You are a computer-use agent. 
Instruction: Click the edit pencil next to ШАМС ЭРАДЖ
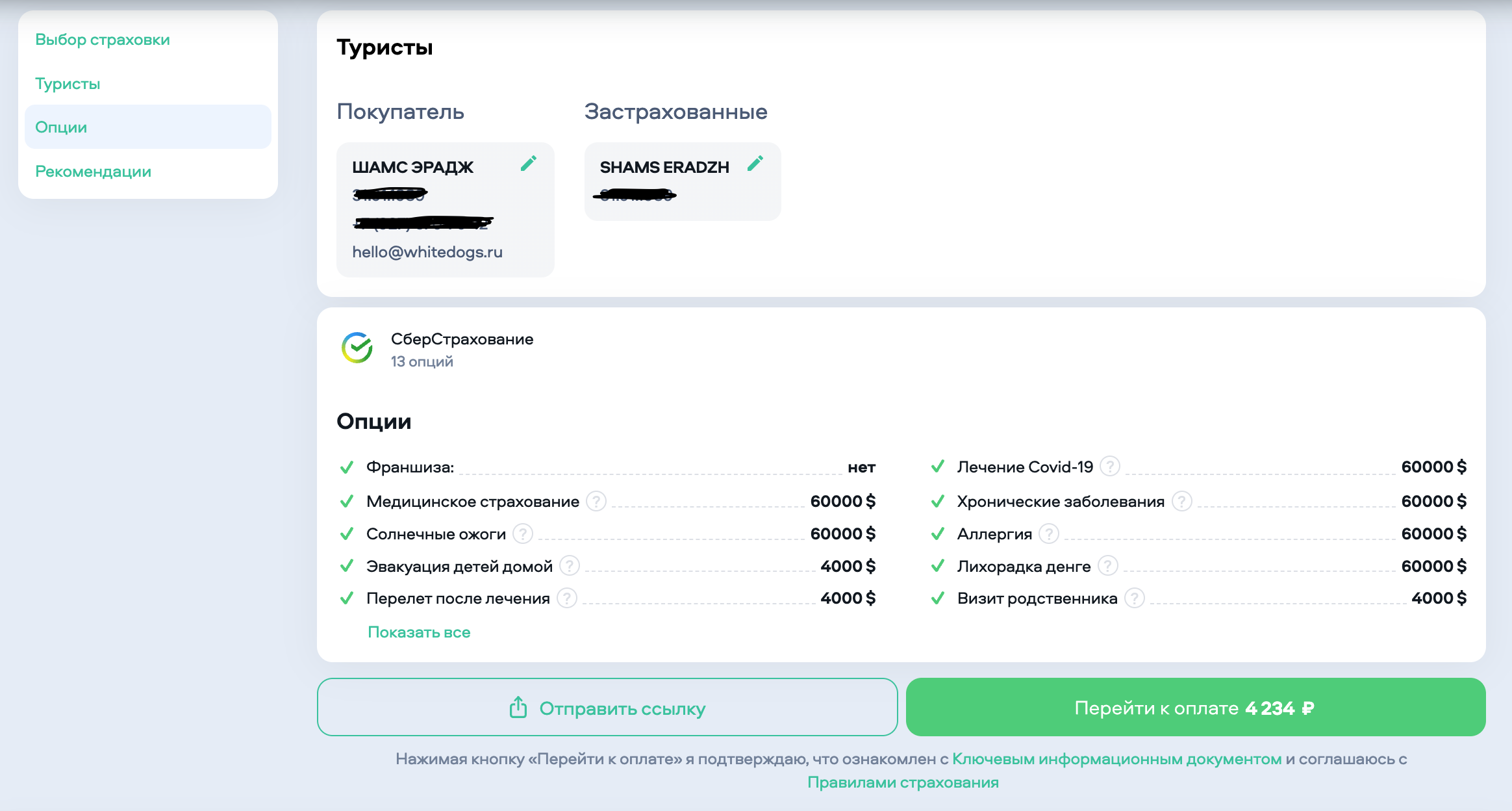coord(529,164)
